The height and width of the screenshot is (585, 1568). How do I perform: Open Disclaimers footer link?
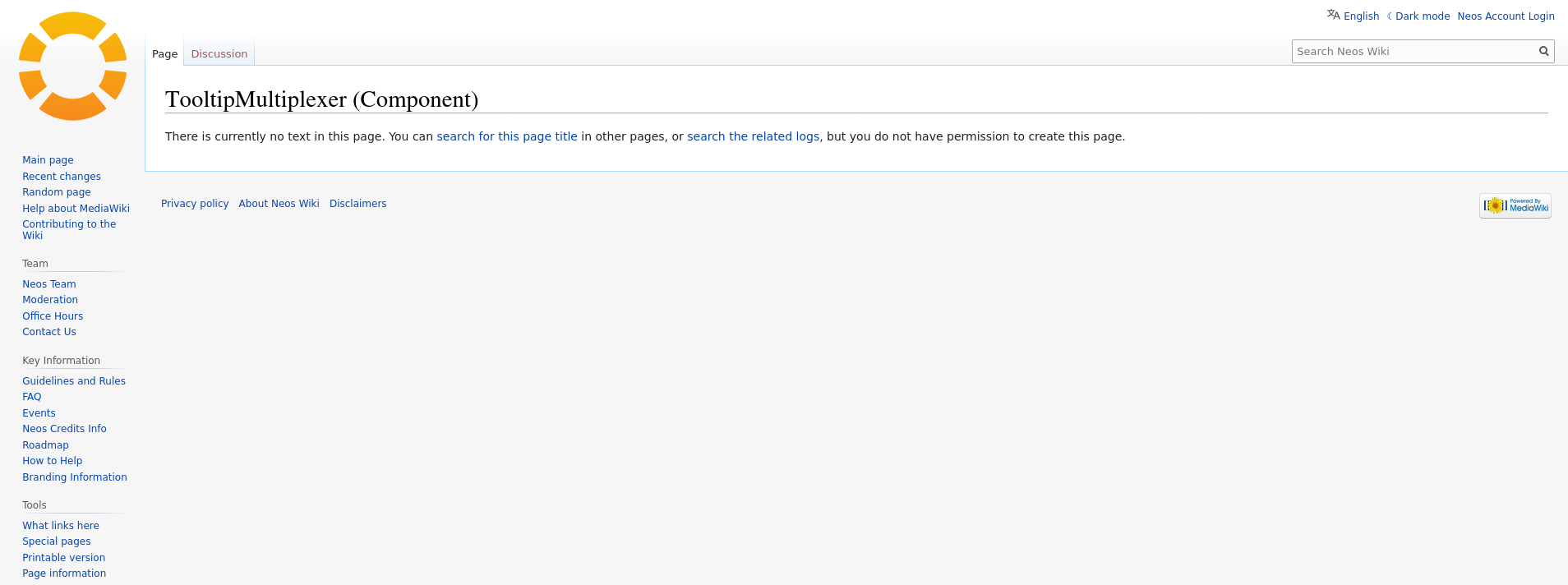[x=357, y=204]
